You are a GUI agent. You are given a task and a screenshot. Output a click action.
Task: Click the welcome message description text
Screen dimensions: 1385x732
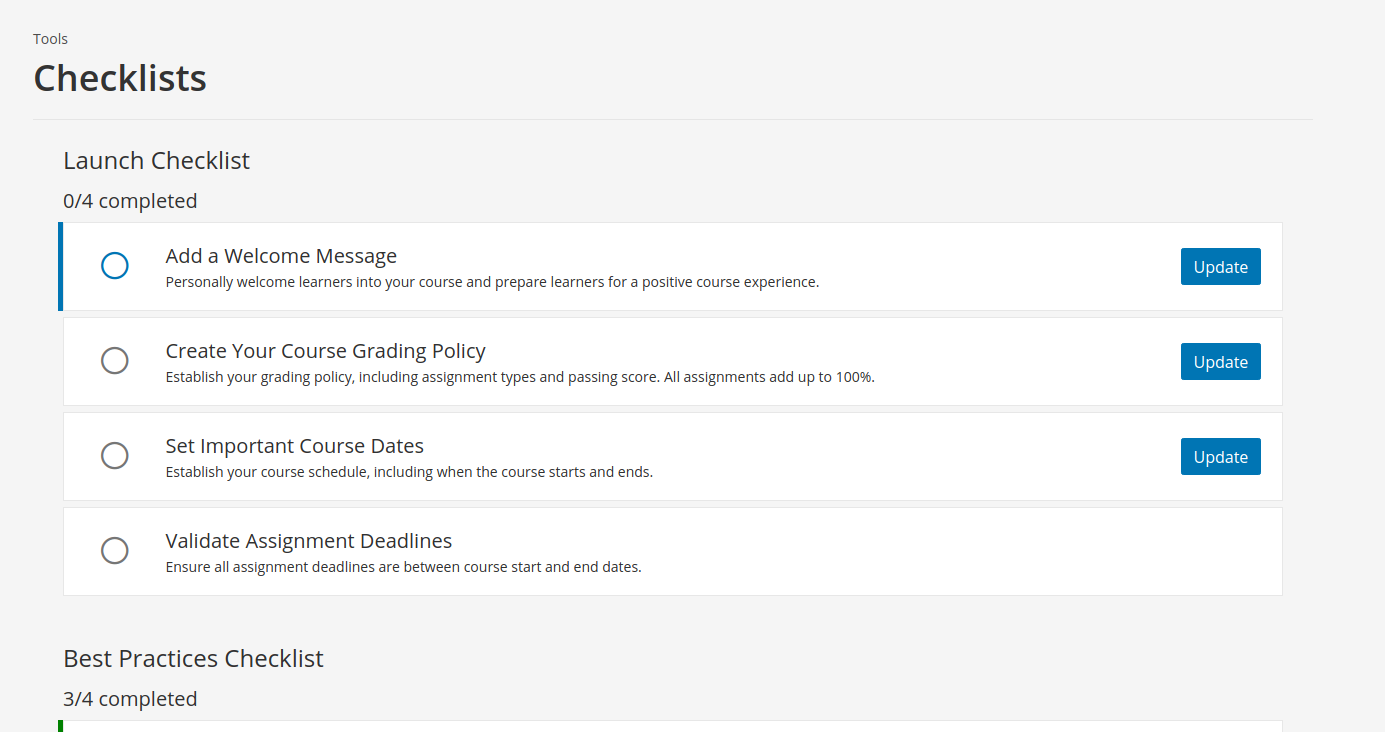tap(492, 282)
